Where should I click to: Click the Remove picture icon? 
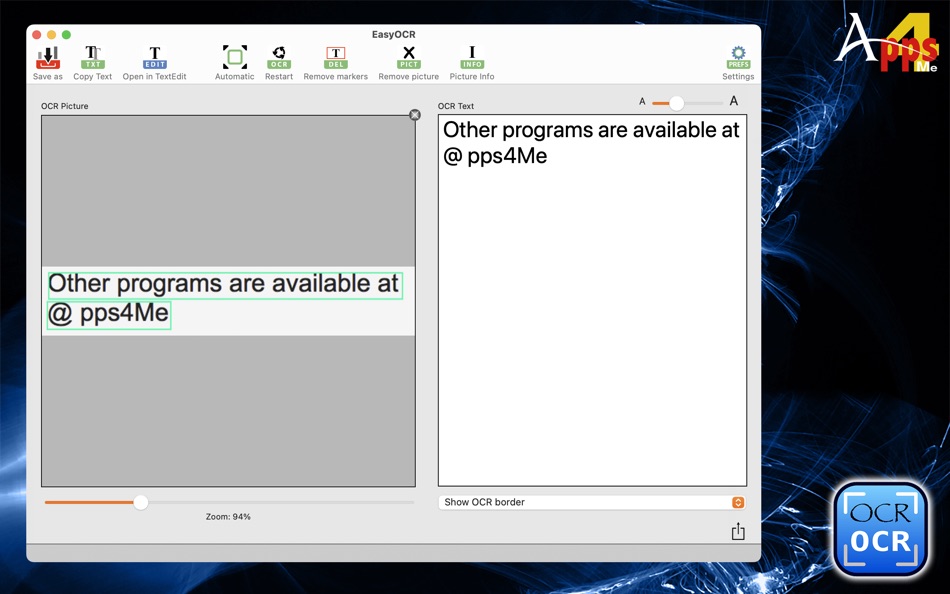tap(409, 58)
